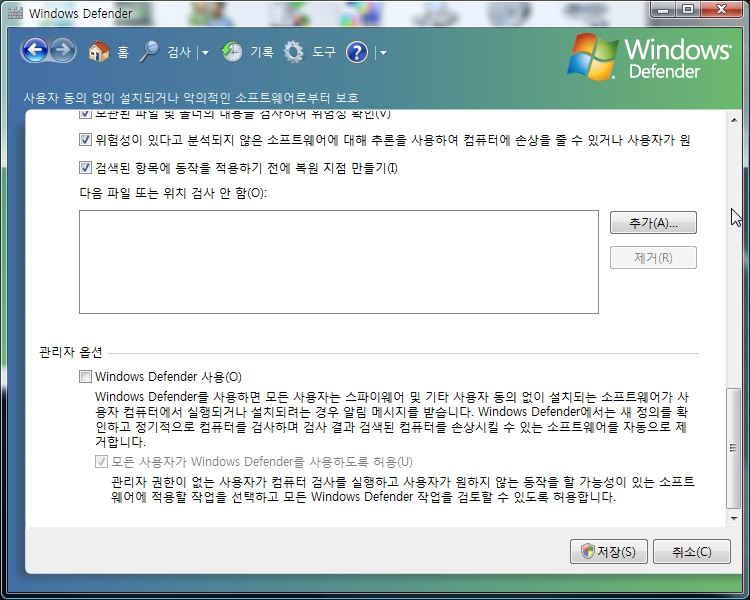Uncheck the '복원 지점 만들기' checkbox
Image resolution: width=750 pixels, height=600 pixels.
click(x=85, y=168)
